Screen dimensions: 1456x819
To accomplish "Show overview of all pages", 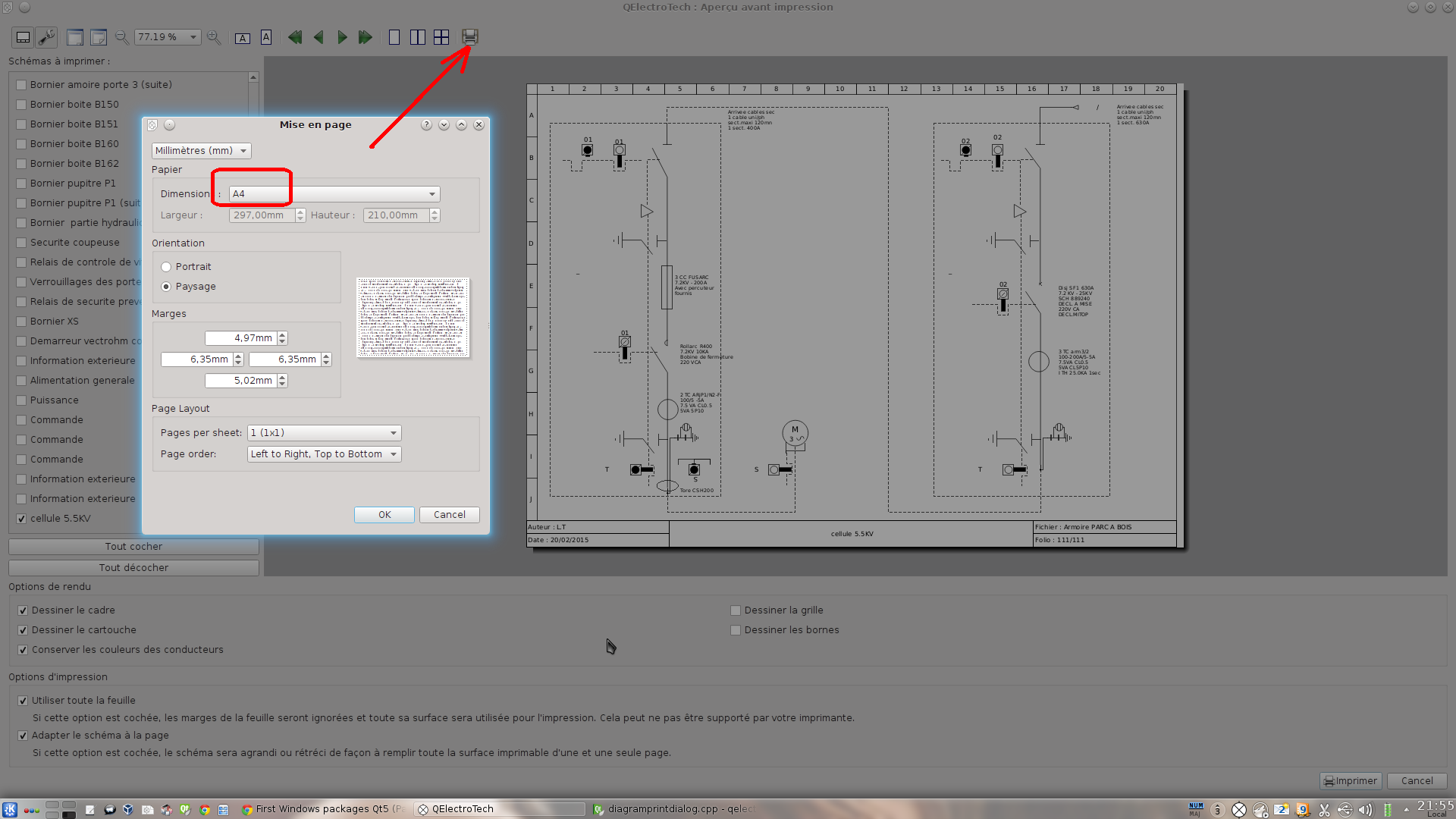I will pyautogui.click(x=441, y=37).
